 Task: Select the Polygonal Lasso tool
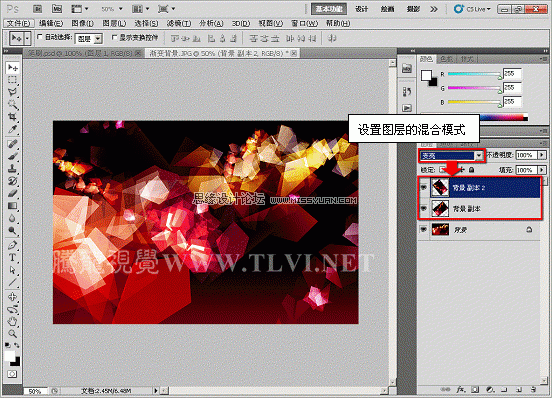click(12, 92)
